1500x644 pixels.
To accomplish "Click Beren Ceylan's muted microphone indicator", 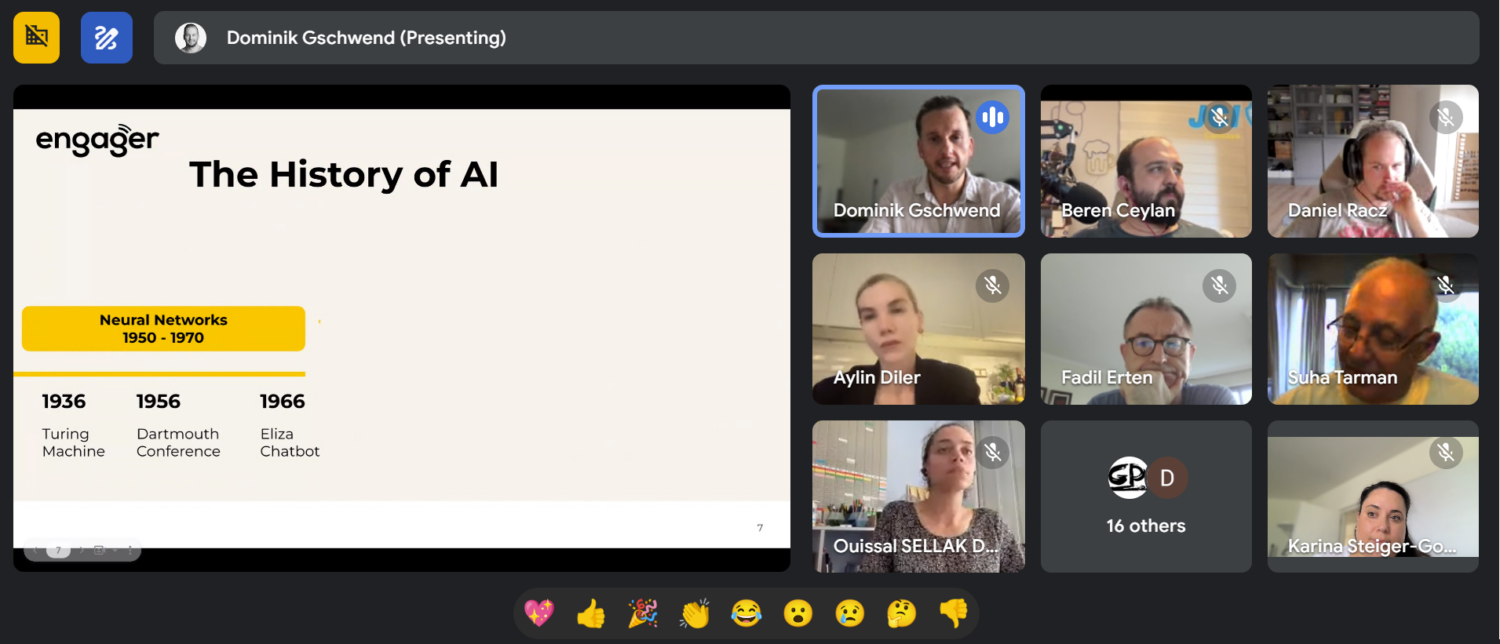I will click(x=1219, y=117).
